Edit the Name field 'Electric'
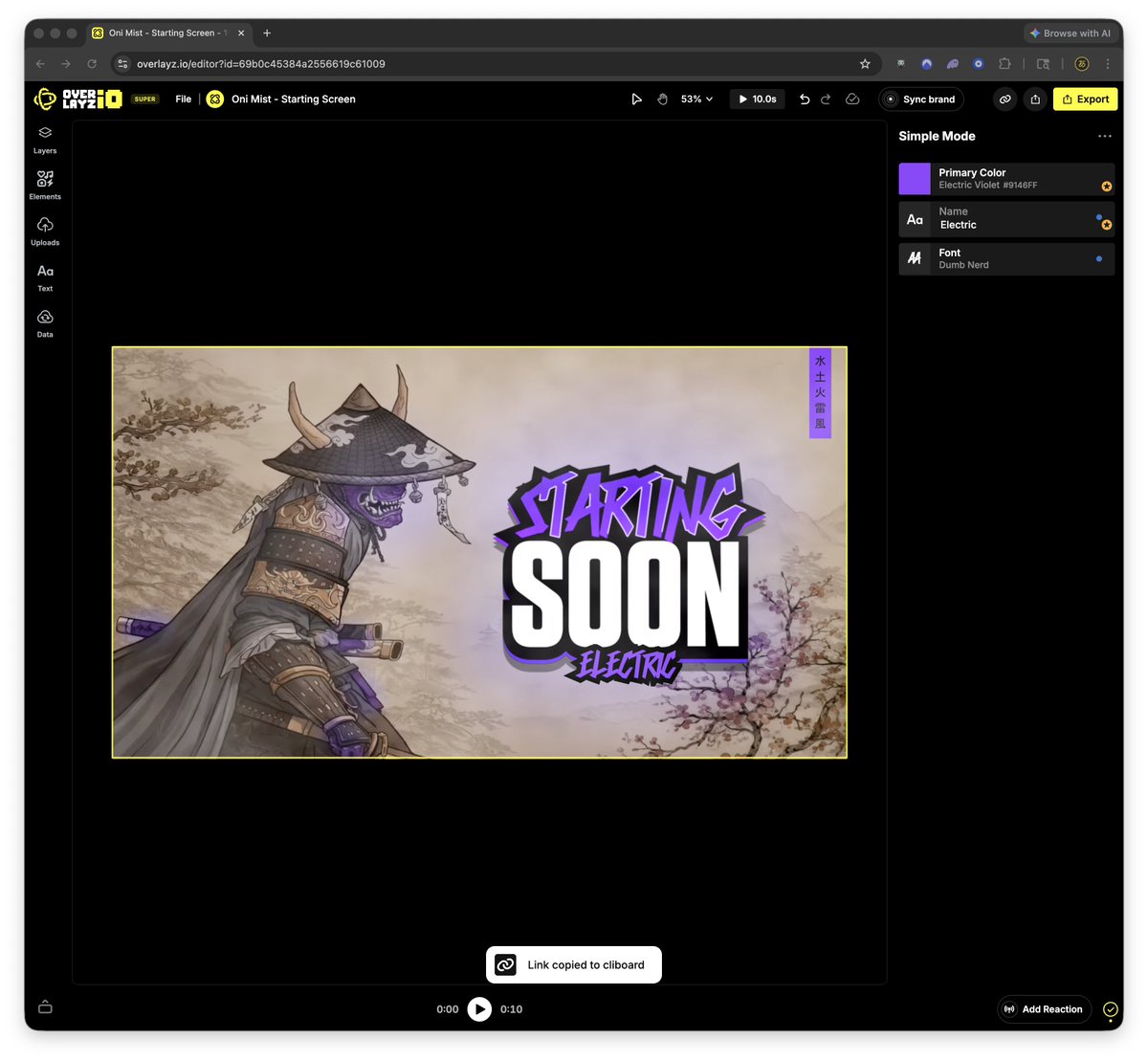 tap(959, 225)
